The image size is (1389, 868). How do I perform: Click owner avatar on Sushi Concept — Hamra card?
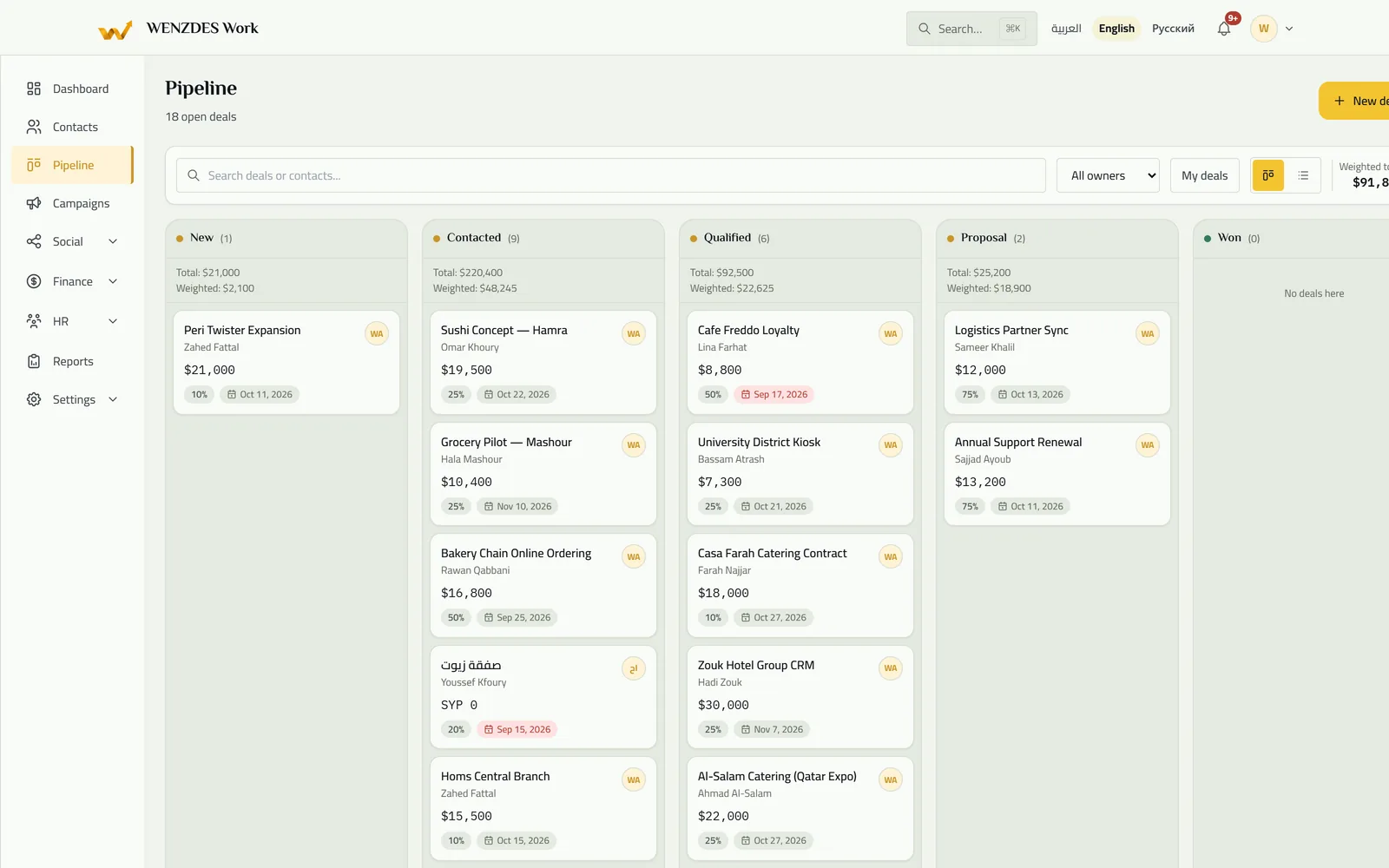click(x=634, y=333)
